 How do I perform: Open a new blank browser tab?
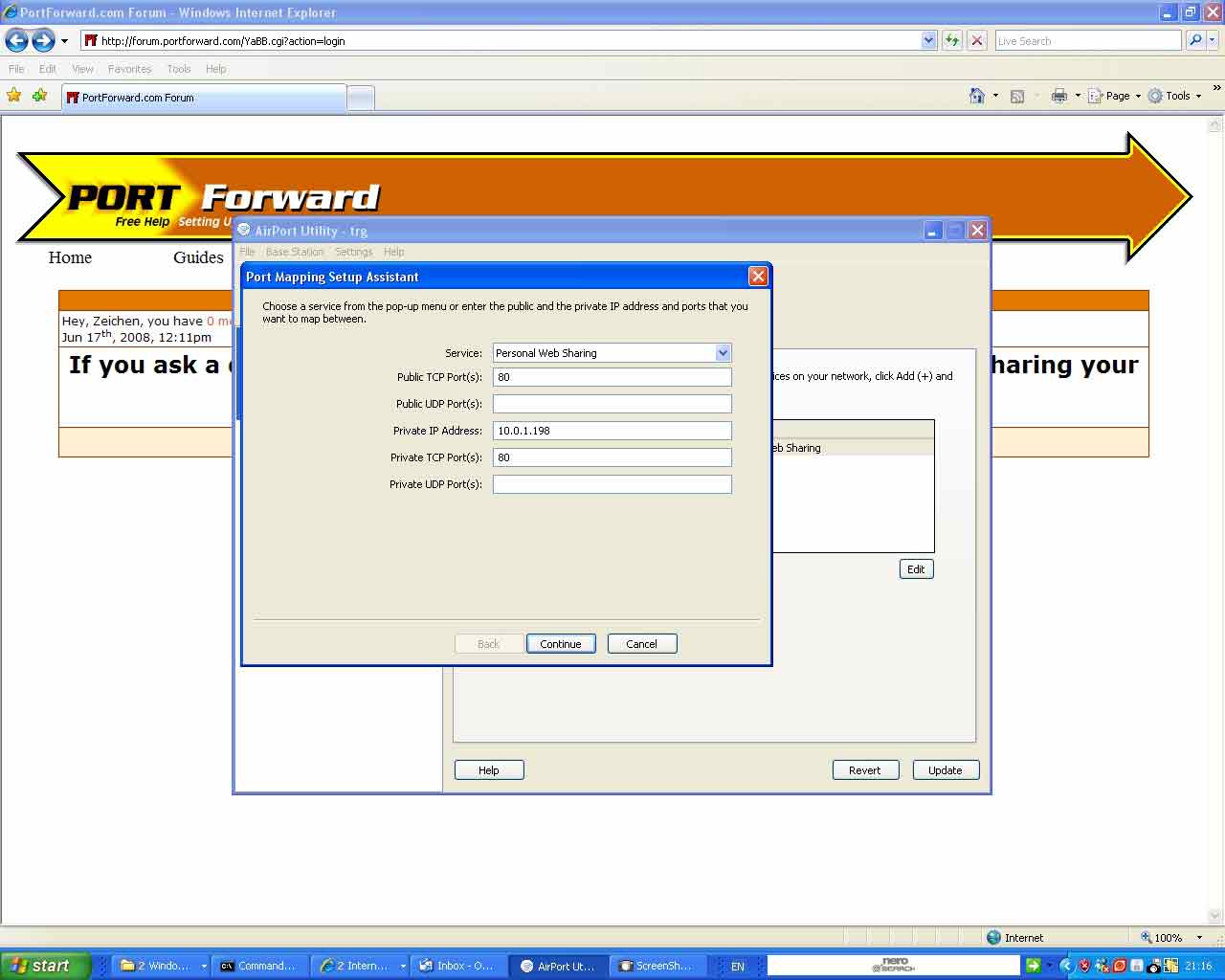pyautogui.click(x=361, y=98)
